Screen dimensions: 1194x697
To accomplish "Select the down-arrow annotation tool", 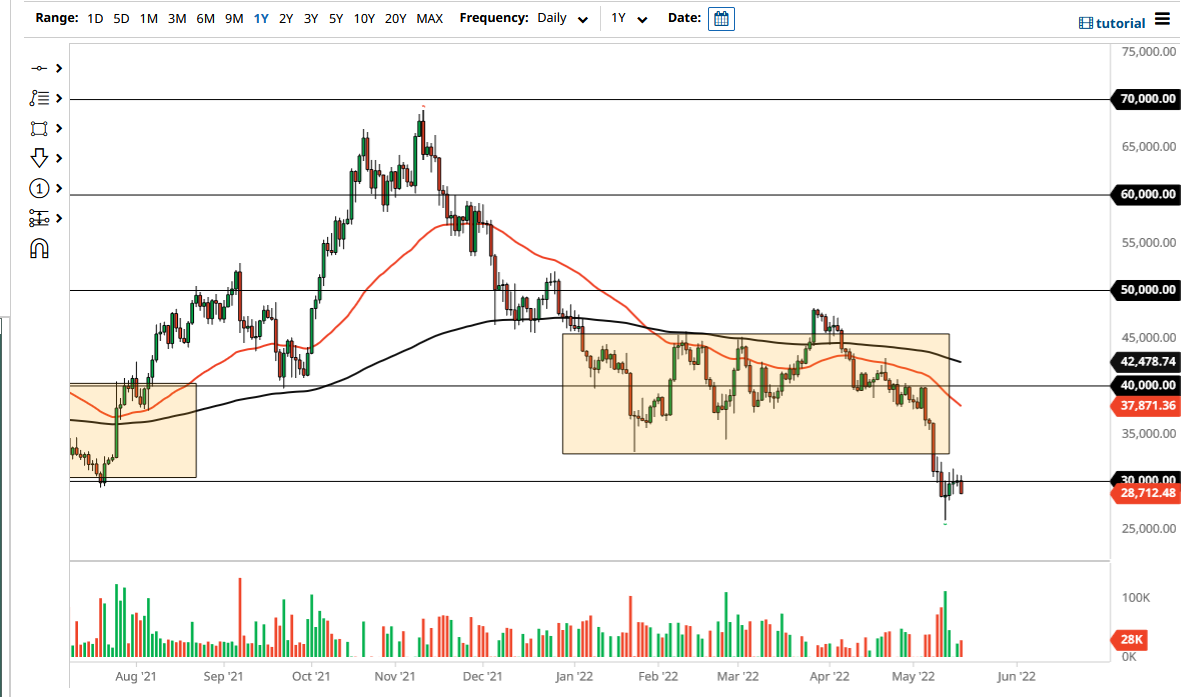I will (x=38, y=158).
